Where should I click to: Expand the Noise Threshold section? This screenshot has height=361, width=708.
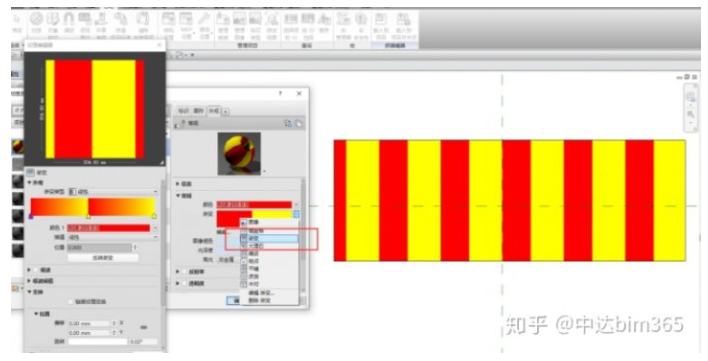click(30, 281)
